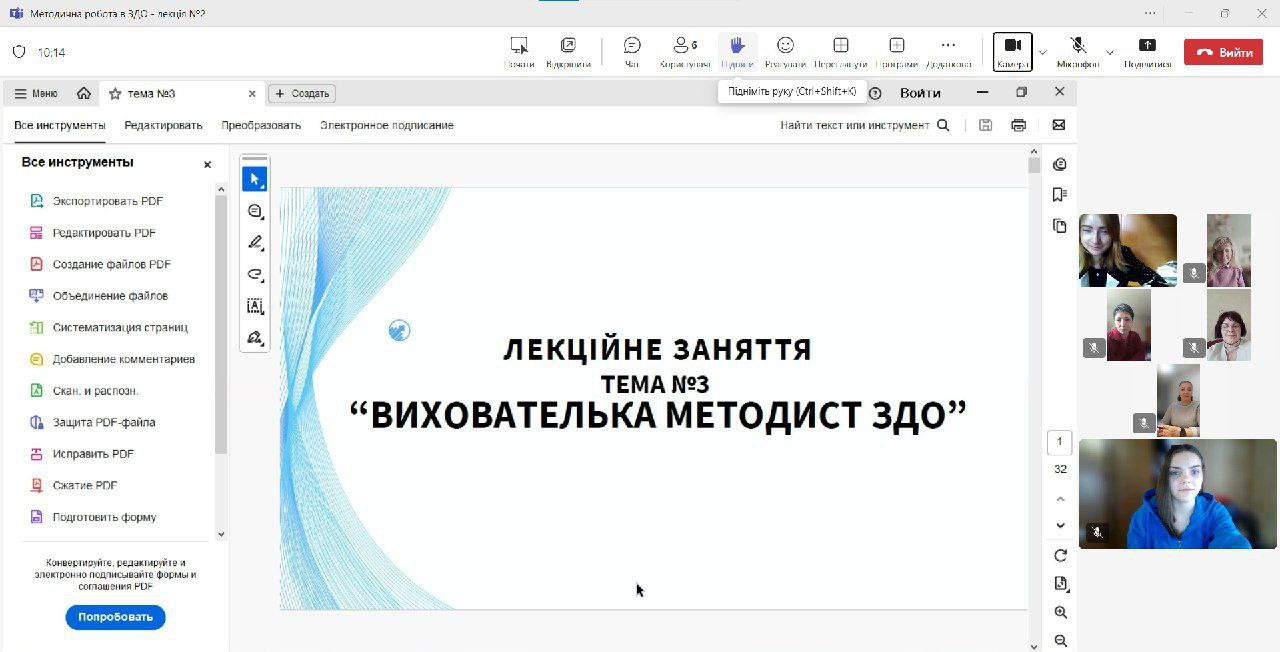Pick the comment bubble tool in quick toolbar
The height and width of the screenshot is (652, 1280).
(255, 211)
